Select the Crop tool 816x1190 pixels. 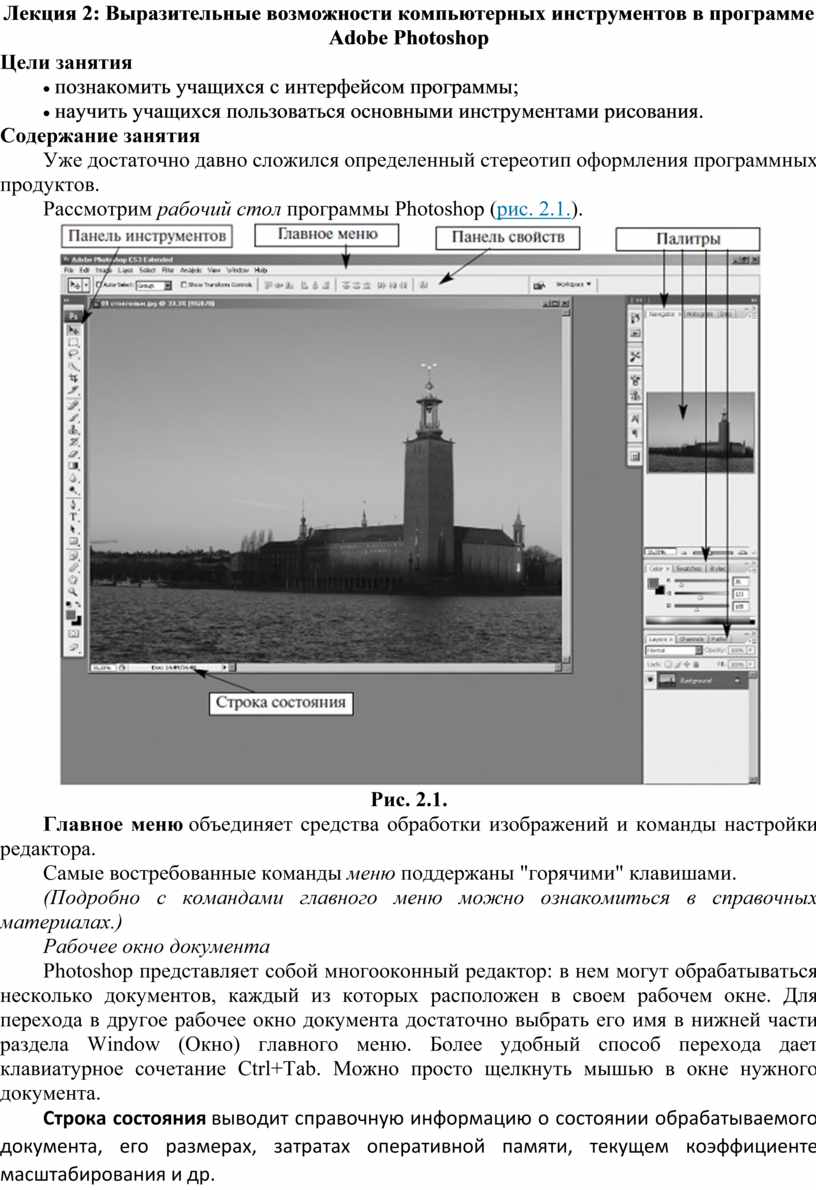(x=74, y=378)
